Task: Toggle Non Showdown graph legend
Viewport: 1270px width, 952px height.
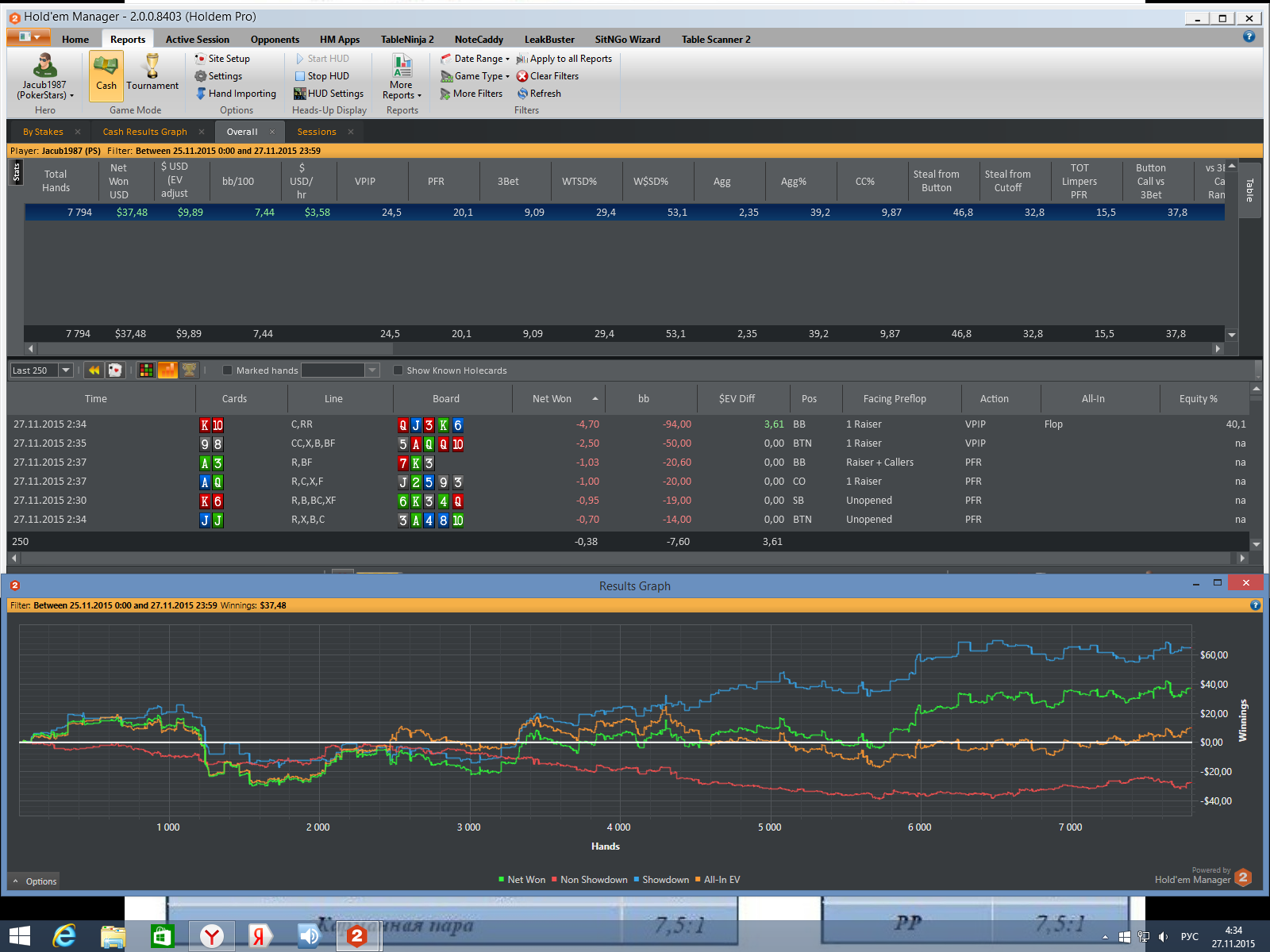Action: click(x=589, y=880)
